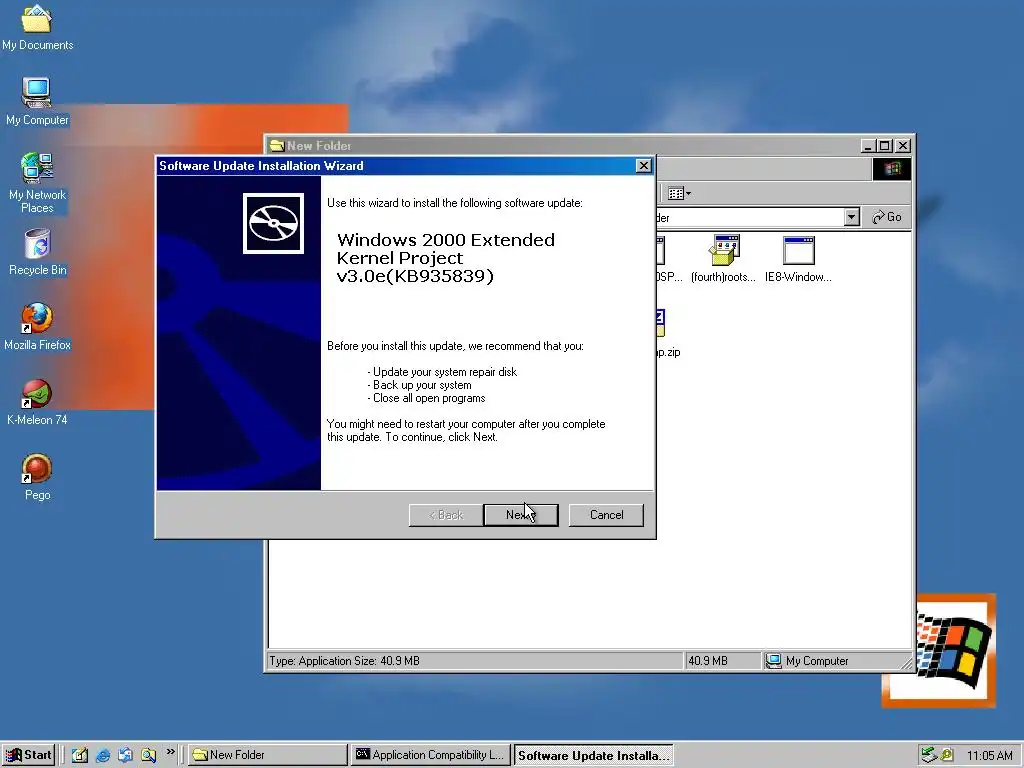
Task: Close the wizard using the title bar X
Action: 643,166
